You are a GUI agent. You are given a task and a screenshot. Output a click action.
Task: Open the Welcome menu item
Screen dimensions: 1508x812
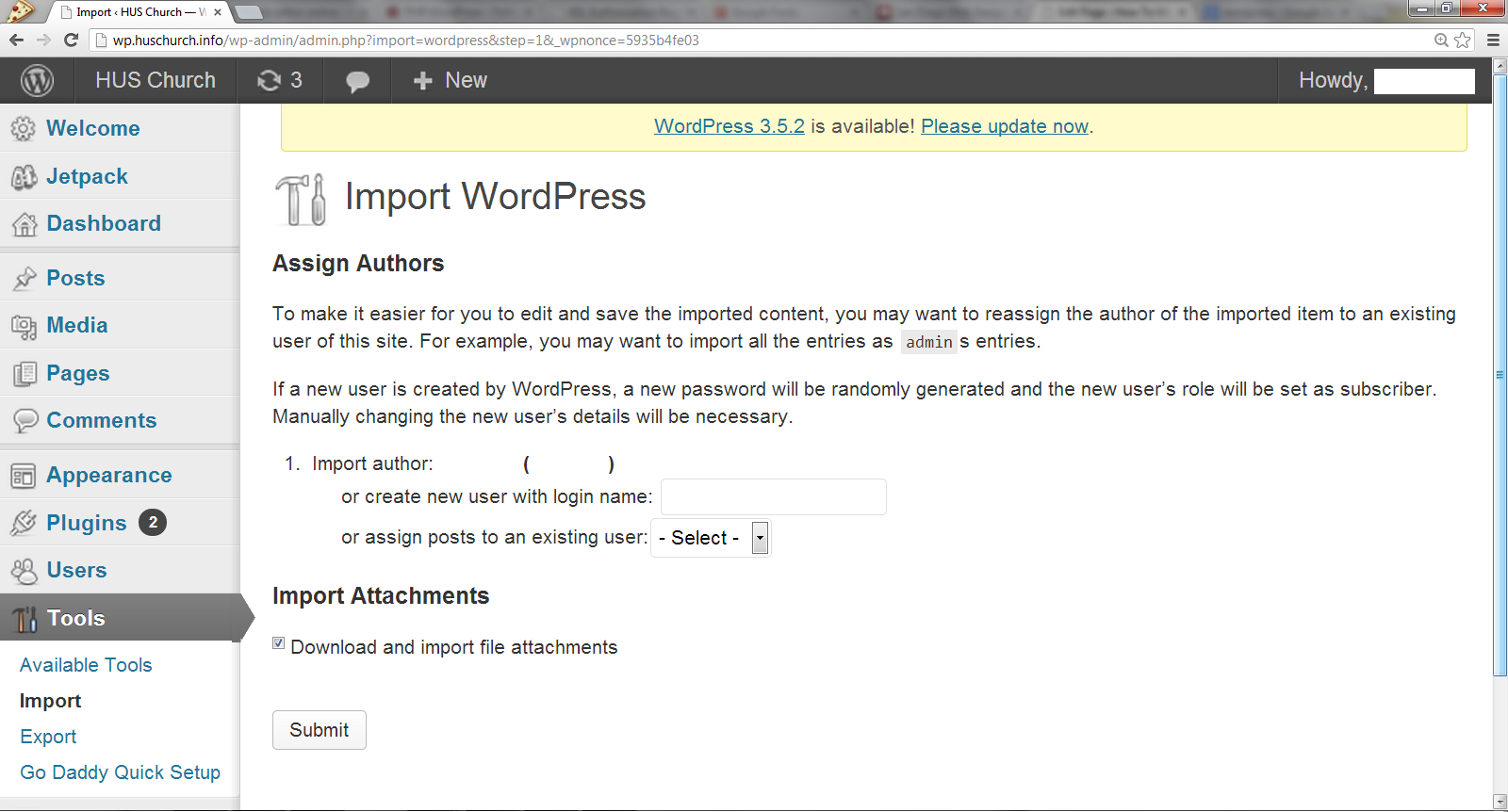tap(93, 128)
